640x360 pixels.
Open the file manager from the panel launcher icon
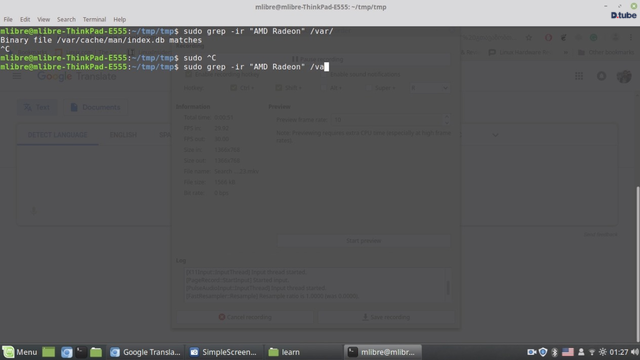96,352
